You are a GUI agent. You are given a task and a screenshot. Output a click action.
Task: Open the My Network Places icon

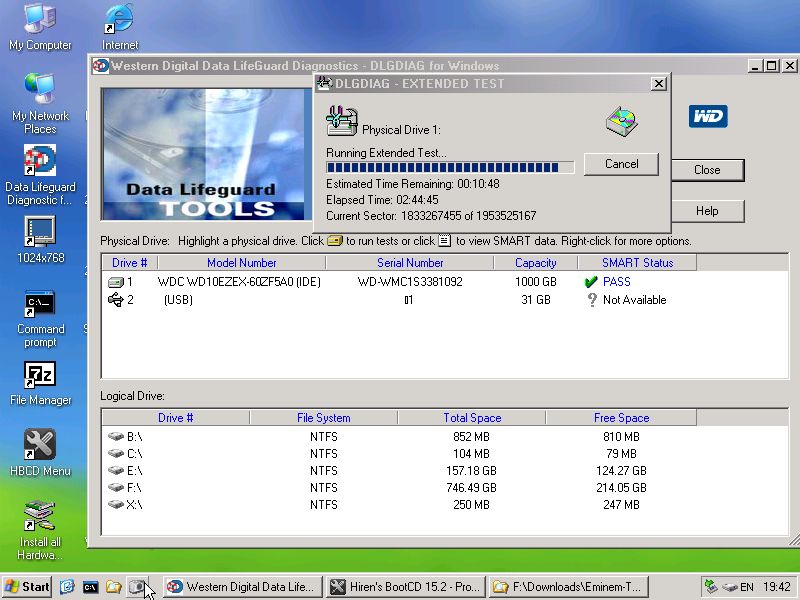click(40, 90)
